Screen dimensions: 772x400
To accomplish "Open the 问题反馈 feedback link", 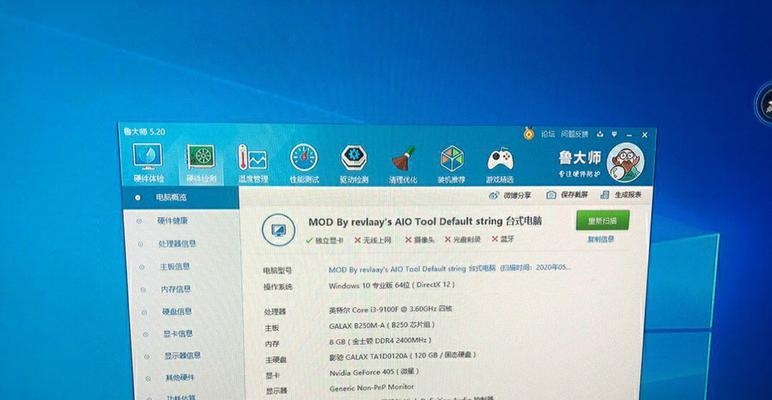I will (x=575, y=134).
